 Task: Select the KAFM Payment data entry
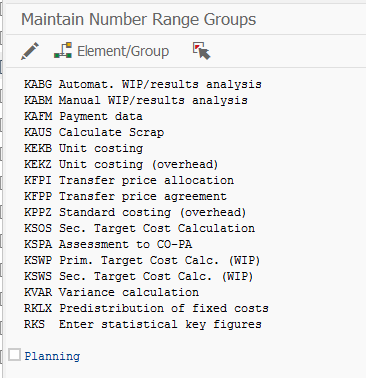[x=83, y=116]
